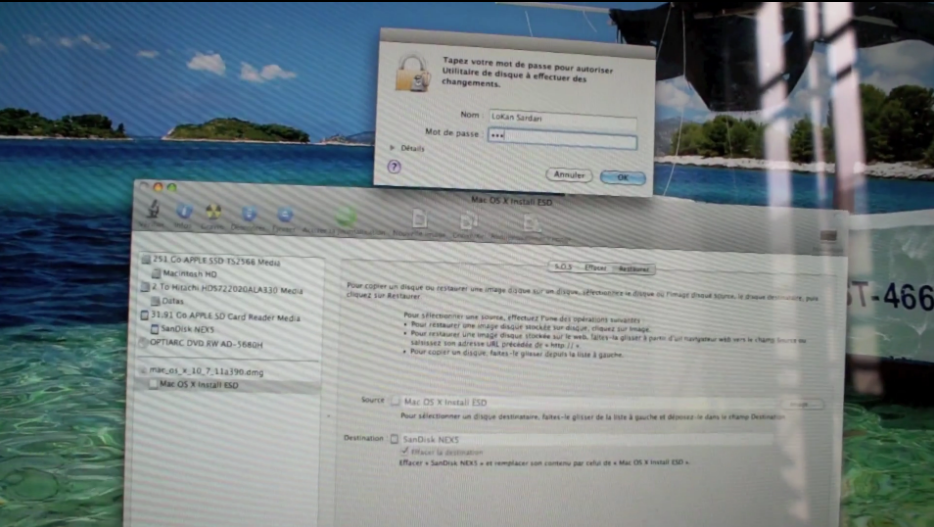Click the Redimensionner l'image toolbar icon
934x527 pixels.
(x=530, y=223)
